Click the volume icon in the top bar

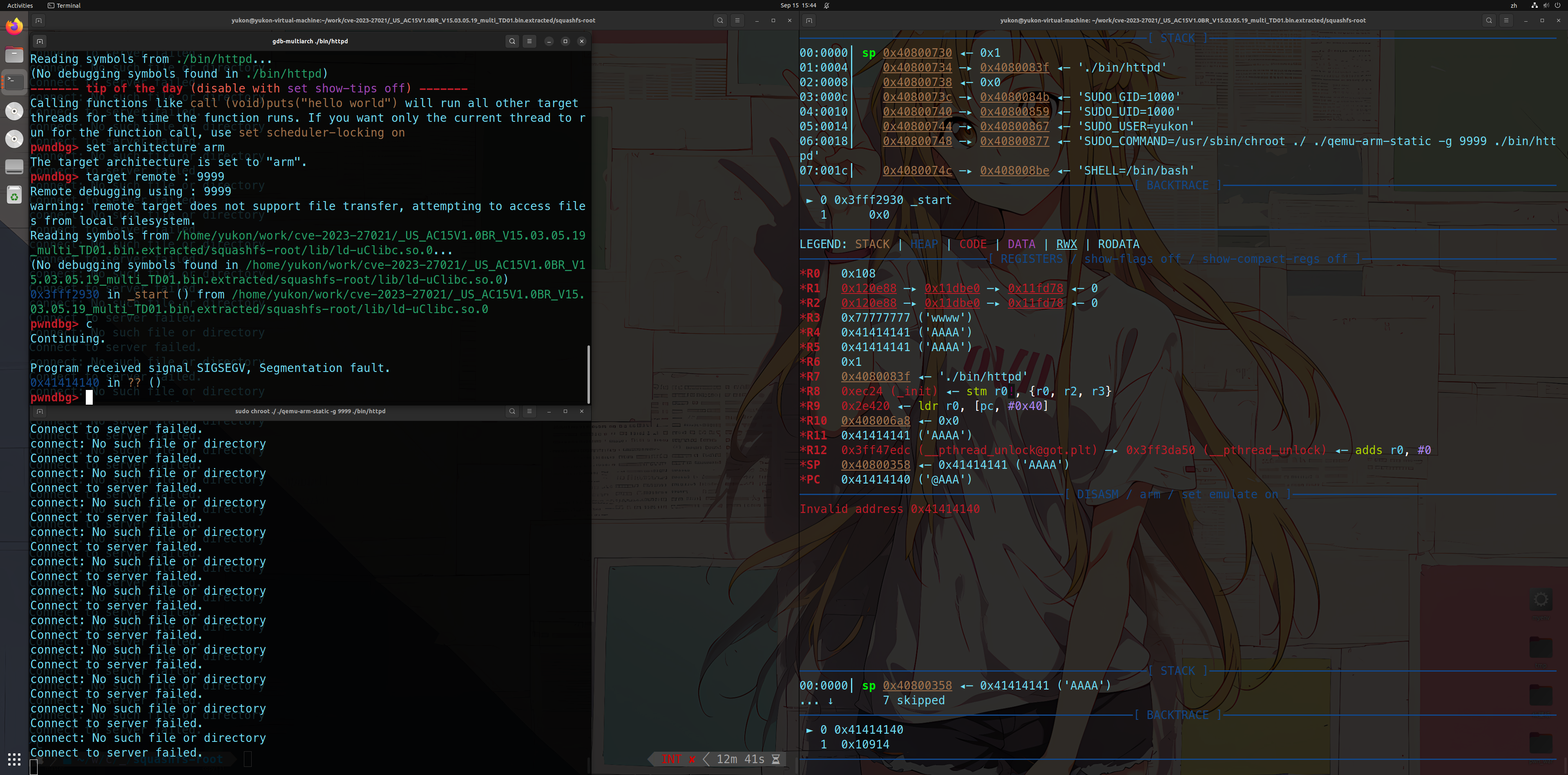click(1546, 5)
